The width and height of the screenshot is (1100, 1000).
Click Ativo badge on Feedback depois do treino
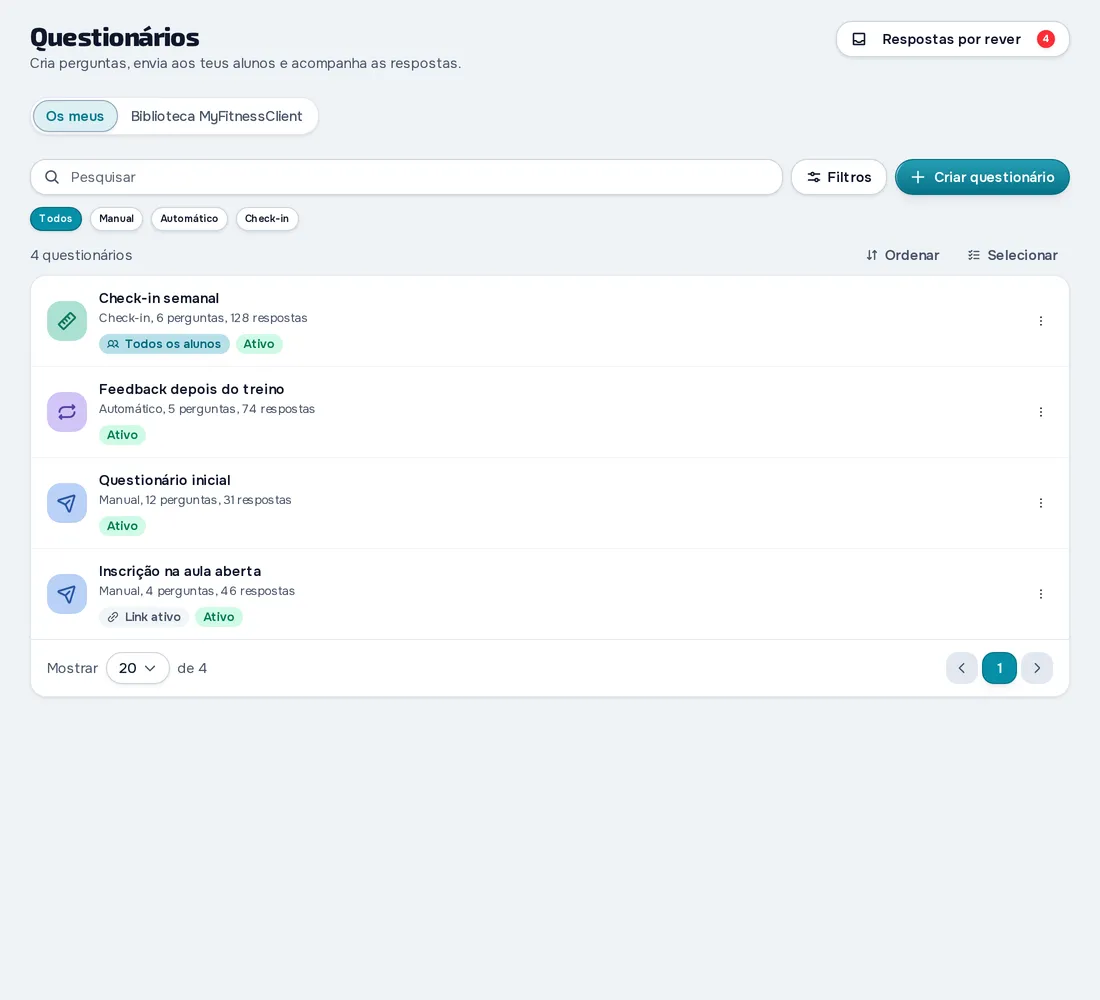122,435
